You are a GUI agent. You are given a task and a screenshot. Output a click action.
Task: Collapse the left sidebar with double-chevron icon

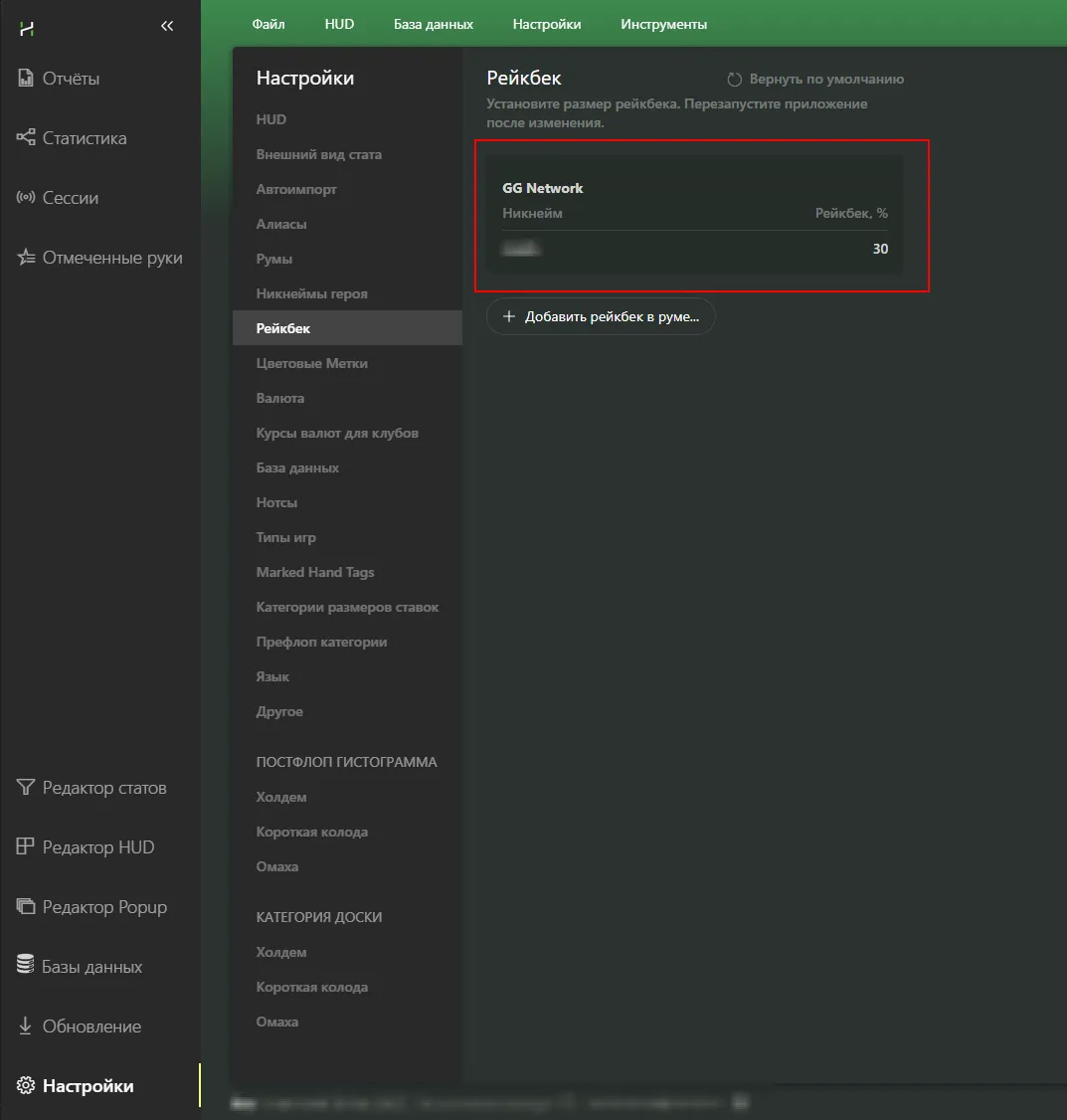click(x=167, y=27)
